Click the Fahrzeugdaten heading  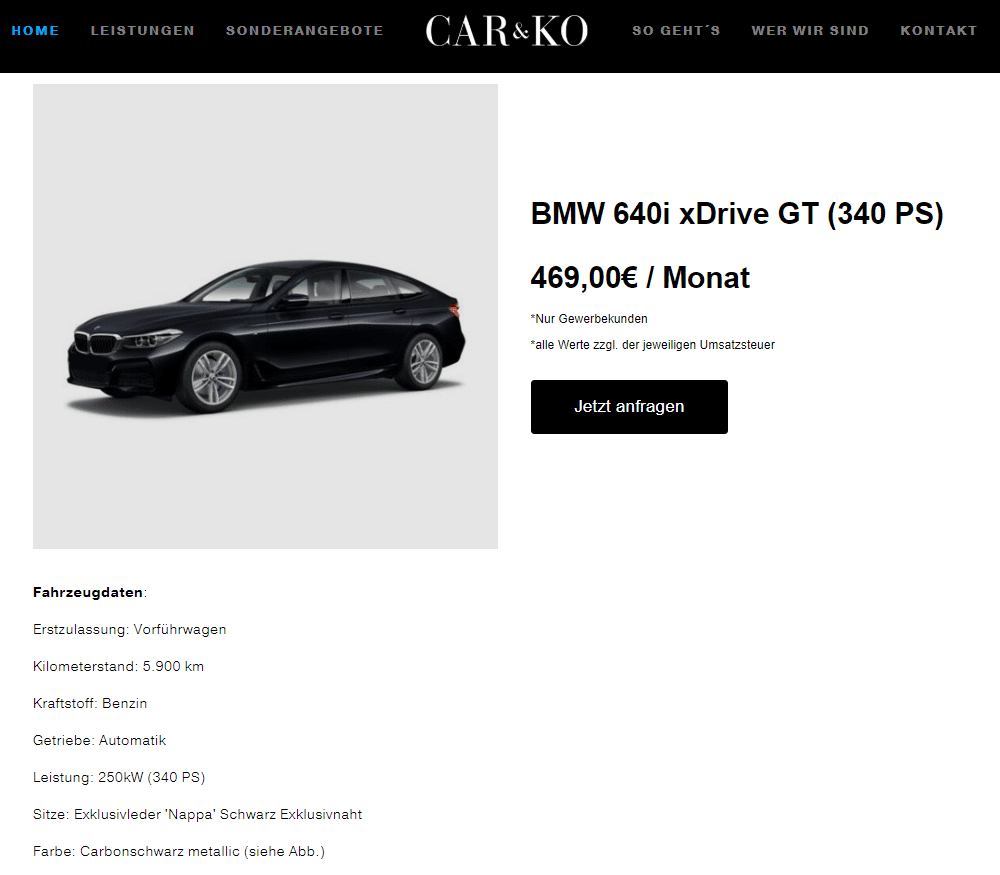pyautogui.click(x=90, y=592)
